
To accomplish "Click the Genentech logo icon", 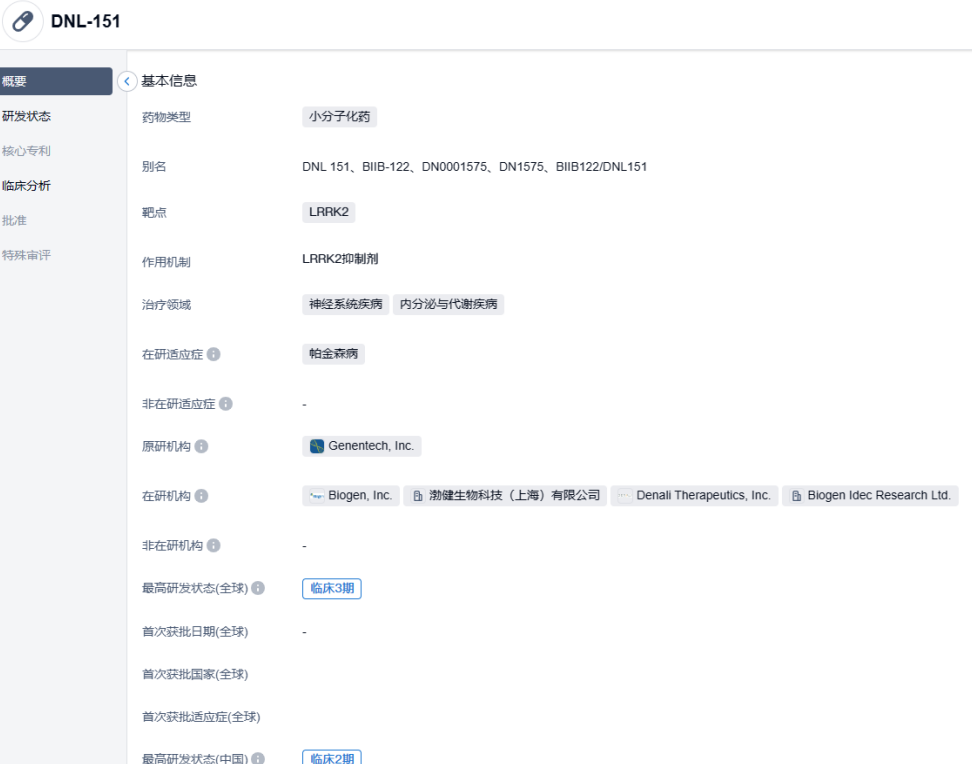I will point(316,447).
